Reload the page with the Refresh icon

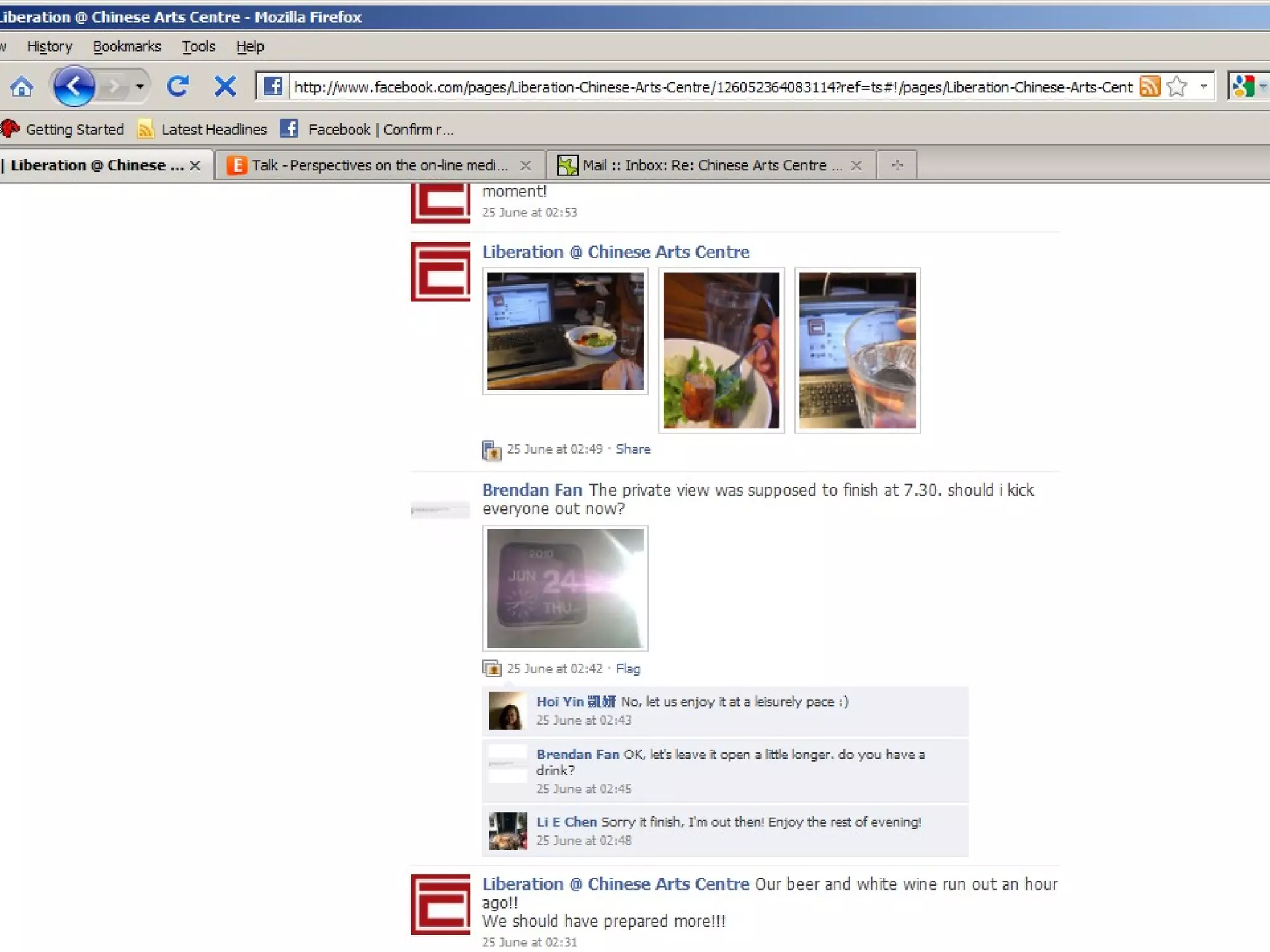pyautogui.click(x=178, y=86)
